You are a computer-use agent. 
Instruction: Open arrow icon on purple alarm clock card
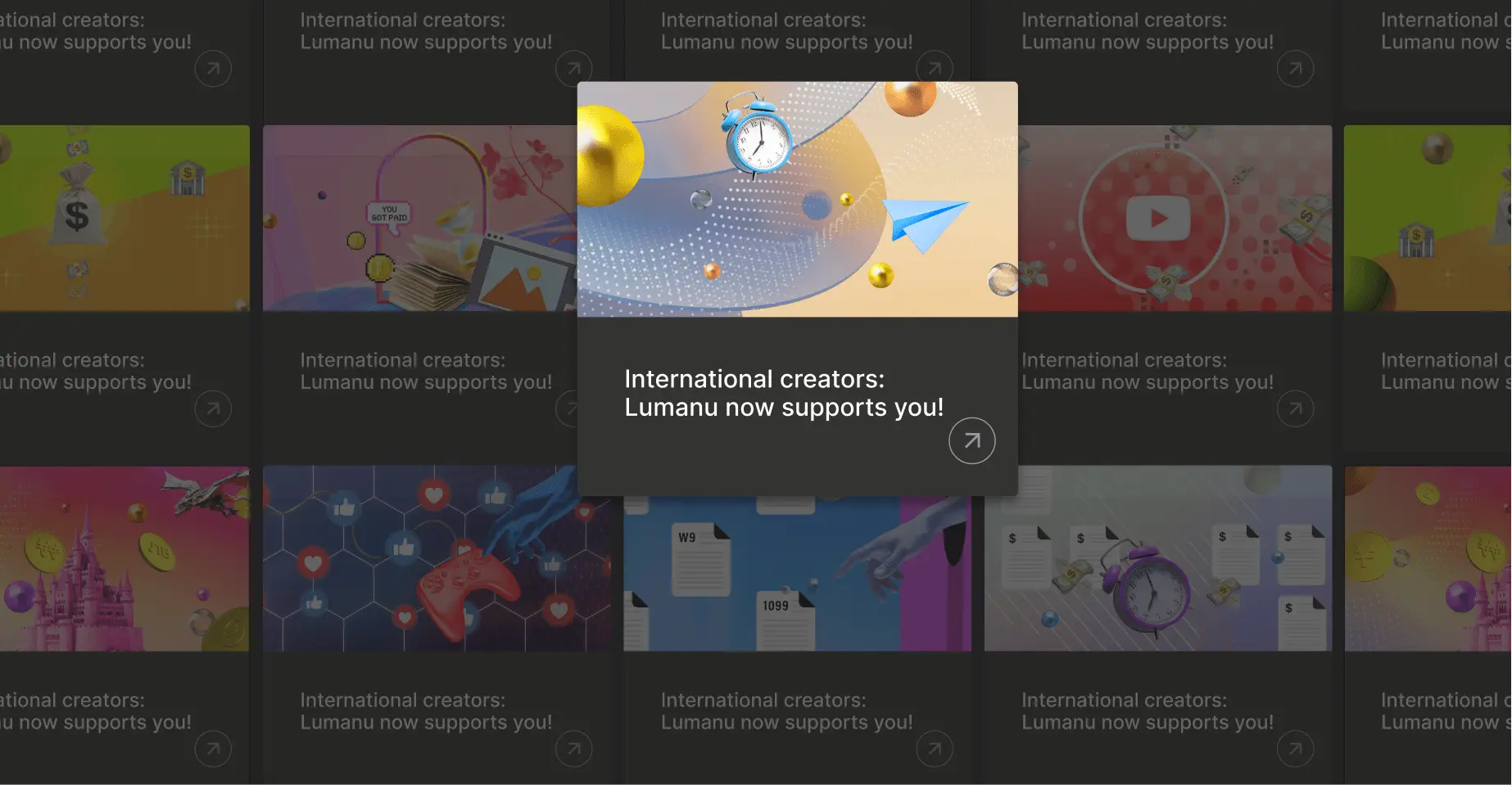pyautogui.click(x=1295, y=748)
